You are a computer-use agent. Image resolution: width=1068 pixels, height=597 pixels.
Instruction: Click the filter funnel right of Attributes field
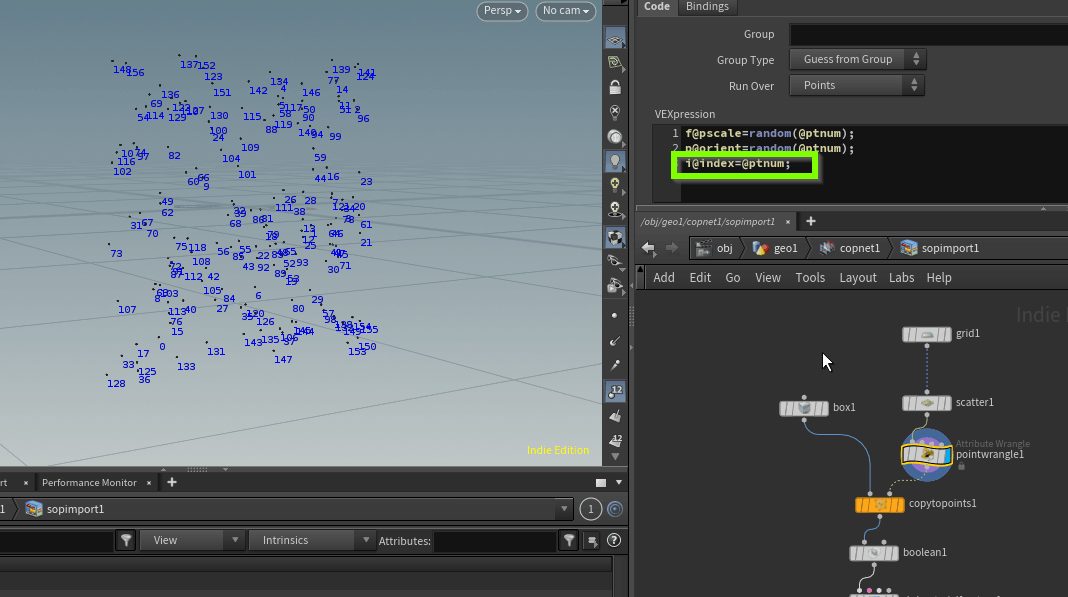coord(569,540)
